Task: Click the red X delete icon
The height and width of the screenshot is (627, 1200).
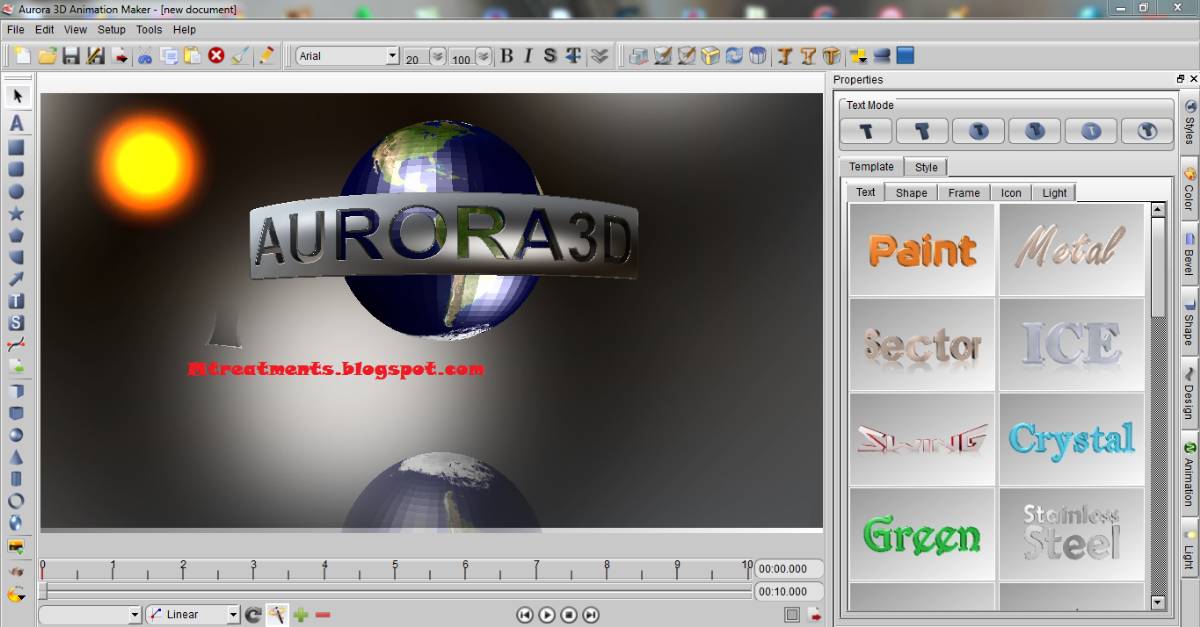Action: (x=217, y=56)
